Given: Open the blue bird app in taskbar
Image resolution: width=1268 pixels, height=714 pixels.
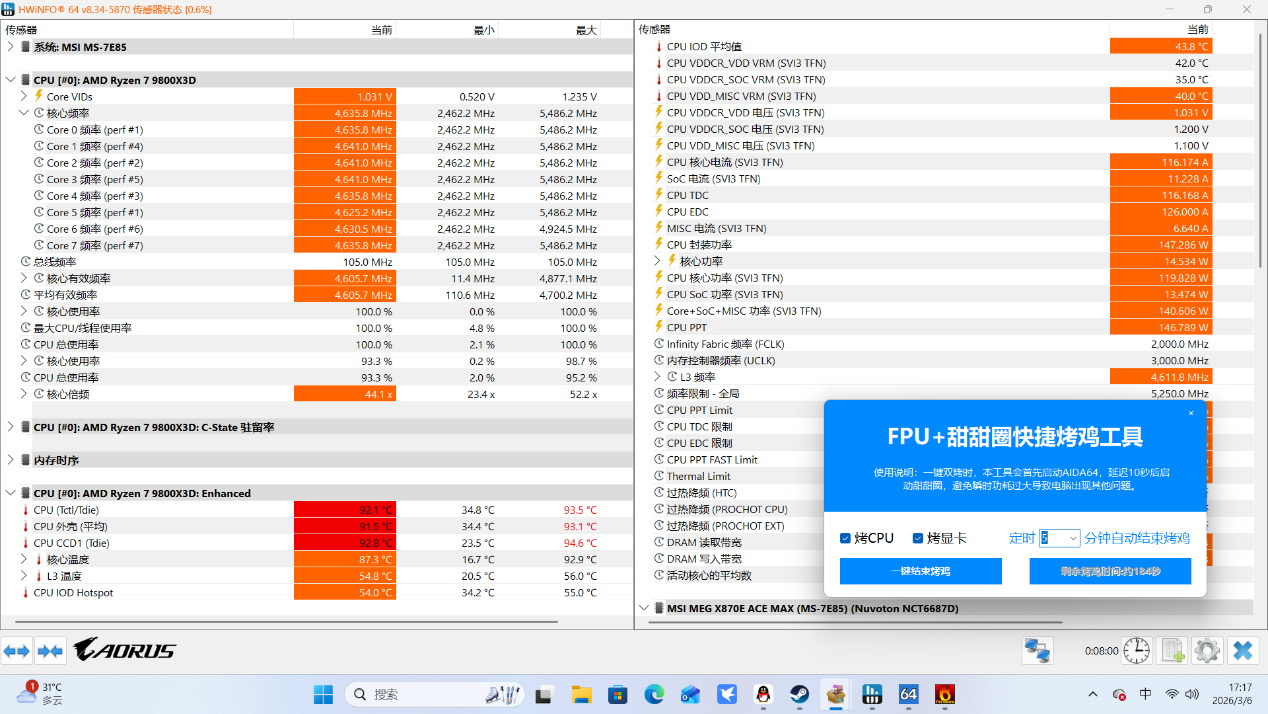Looking at the screenshot, I should 726,694.
